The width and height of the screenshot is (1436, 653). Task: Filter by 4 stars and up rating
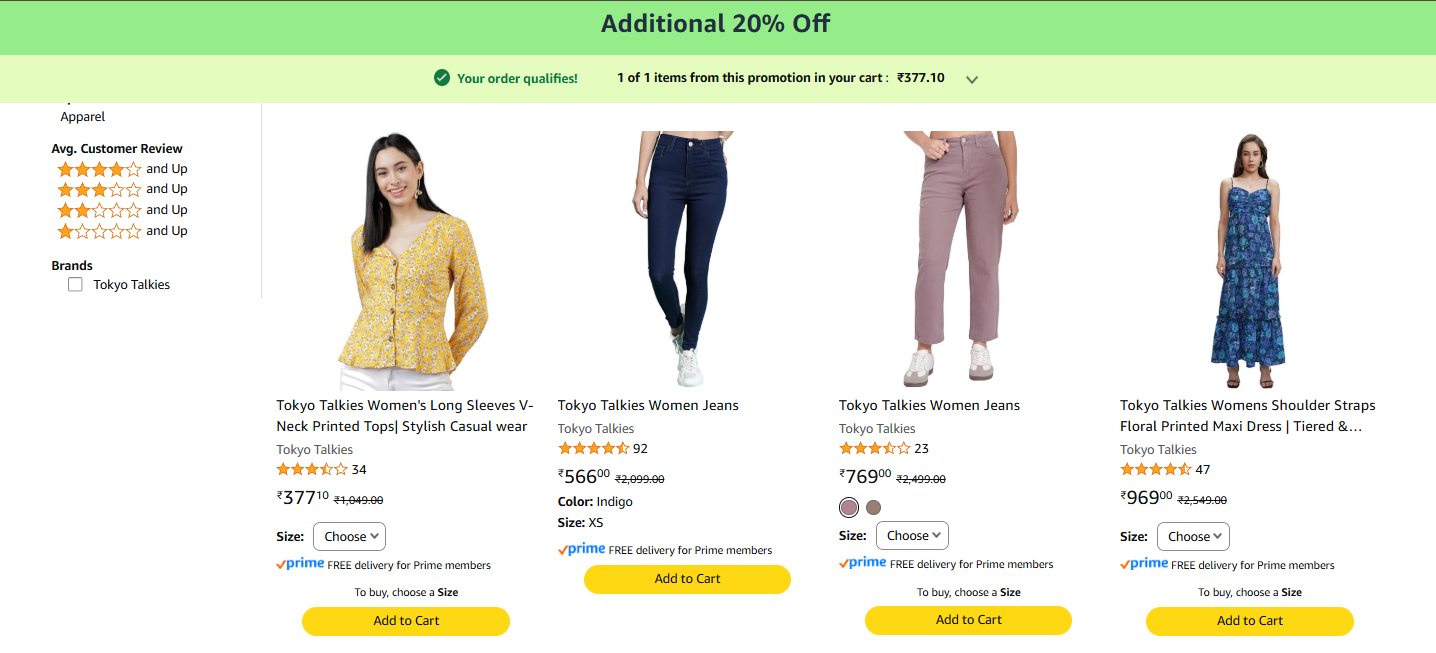122,169
